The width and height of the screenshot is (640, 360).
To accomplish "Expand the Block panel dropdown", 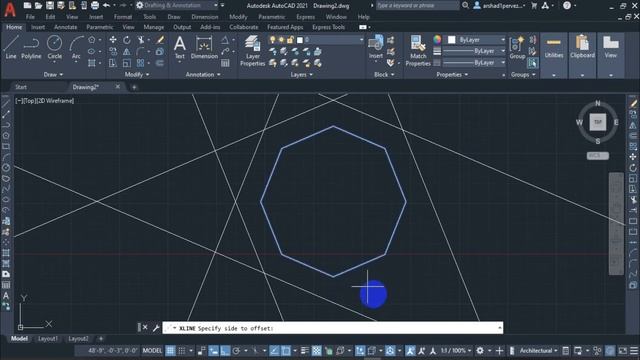I will point(384,75).
